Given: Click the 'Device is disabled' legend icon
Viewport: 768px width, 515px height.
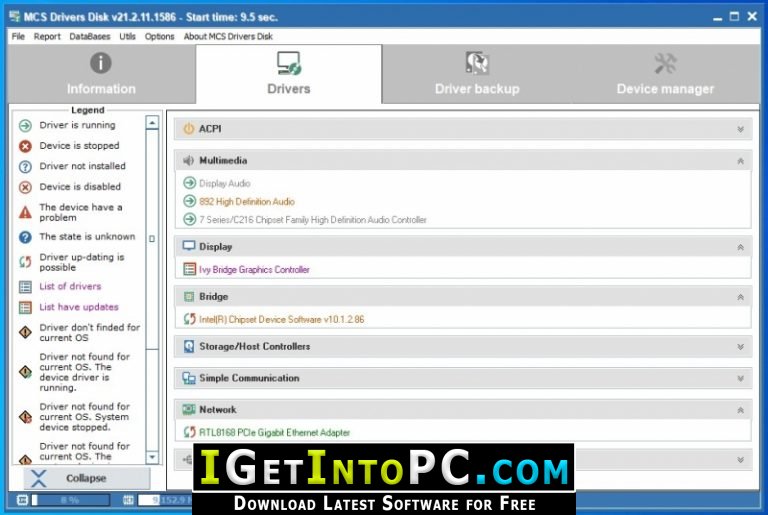Looking at the screenshot, I should [x=25, y=187].
